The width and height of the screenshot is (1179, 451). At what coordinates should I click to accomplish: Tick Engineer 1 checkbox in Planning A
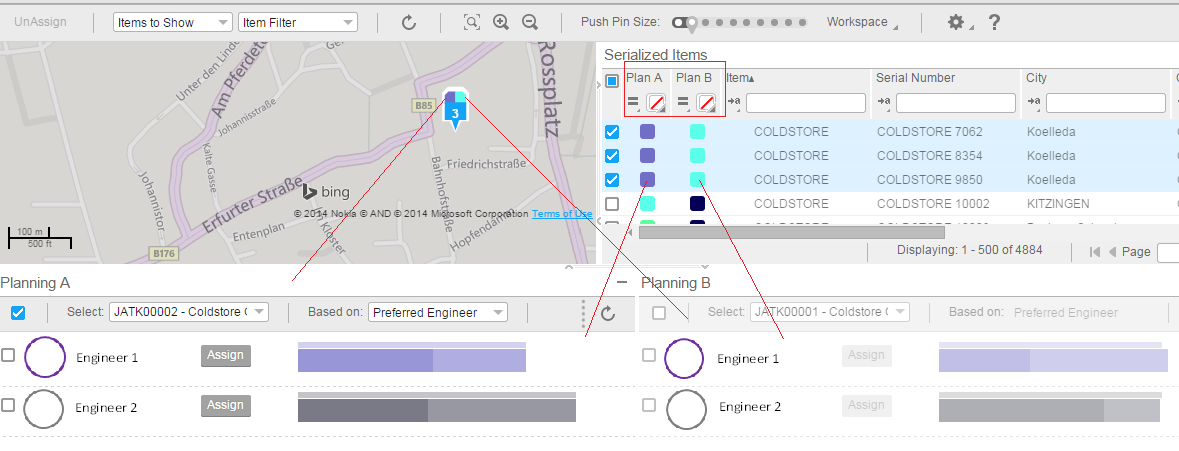click(8, 355)
